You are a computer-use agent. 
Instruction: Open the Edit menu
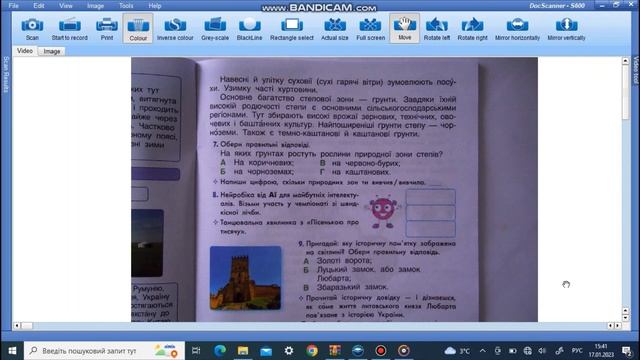(x=39, y=6)
